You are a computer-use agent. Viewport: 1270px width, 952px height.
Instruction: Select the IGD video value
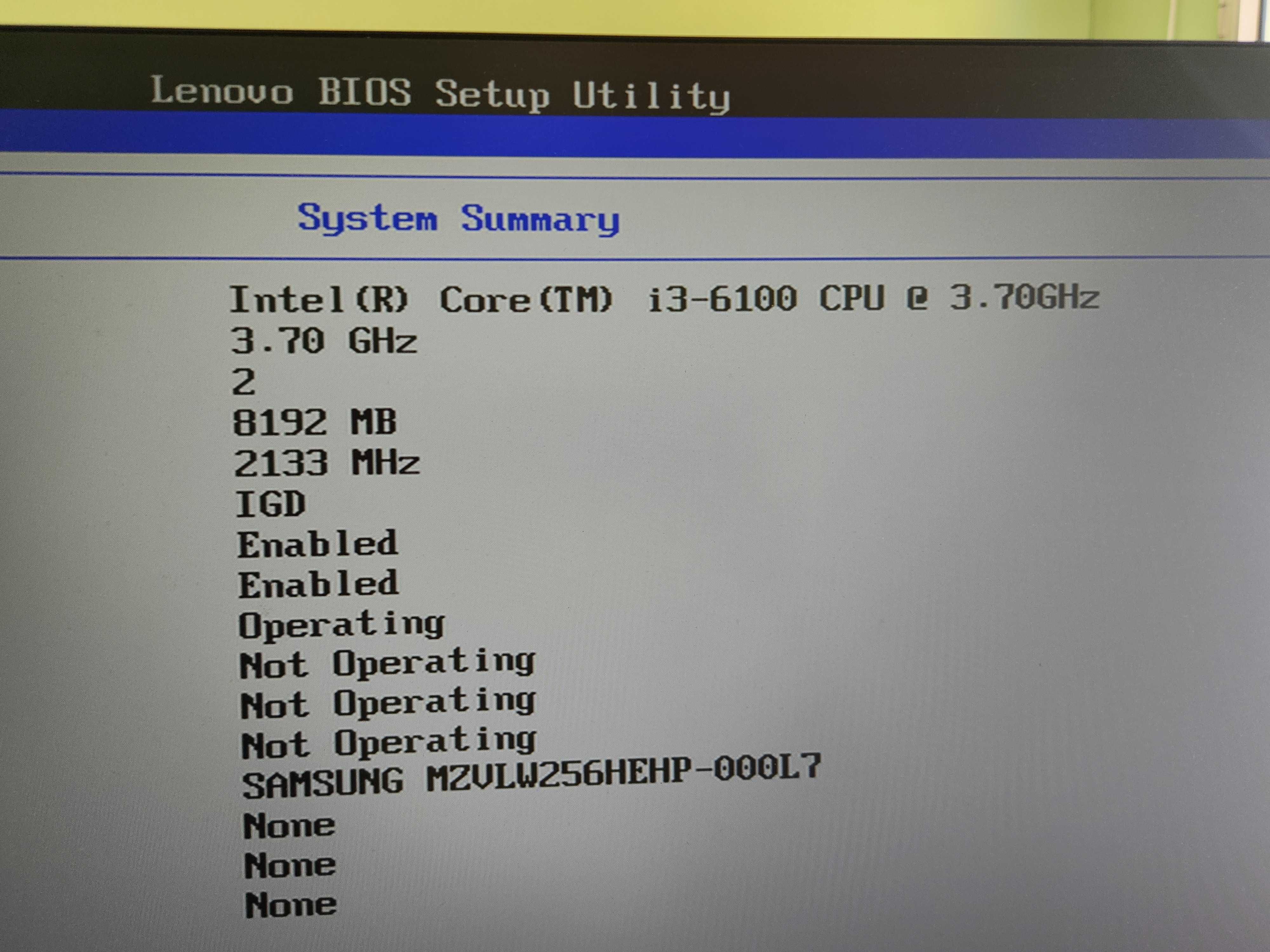point(271,504)
